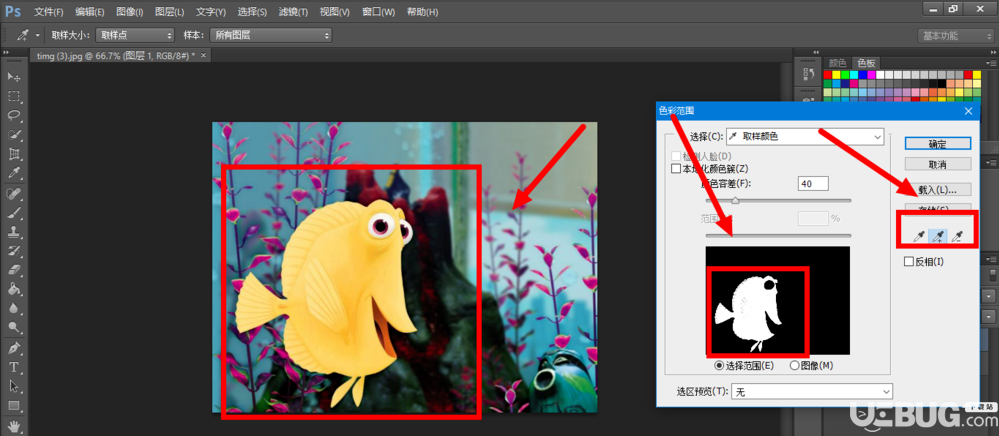Image resolution: width=999 pixels, height=436 pixels.
Task: Click the plain eyedropper in Color Range dialog
Action: coord(919,237)
